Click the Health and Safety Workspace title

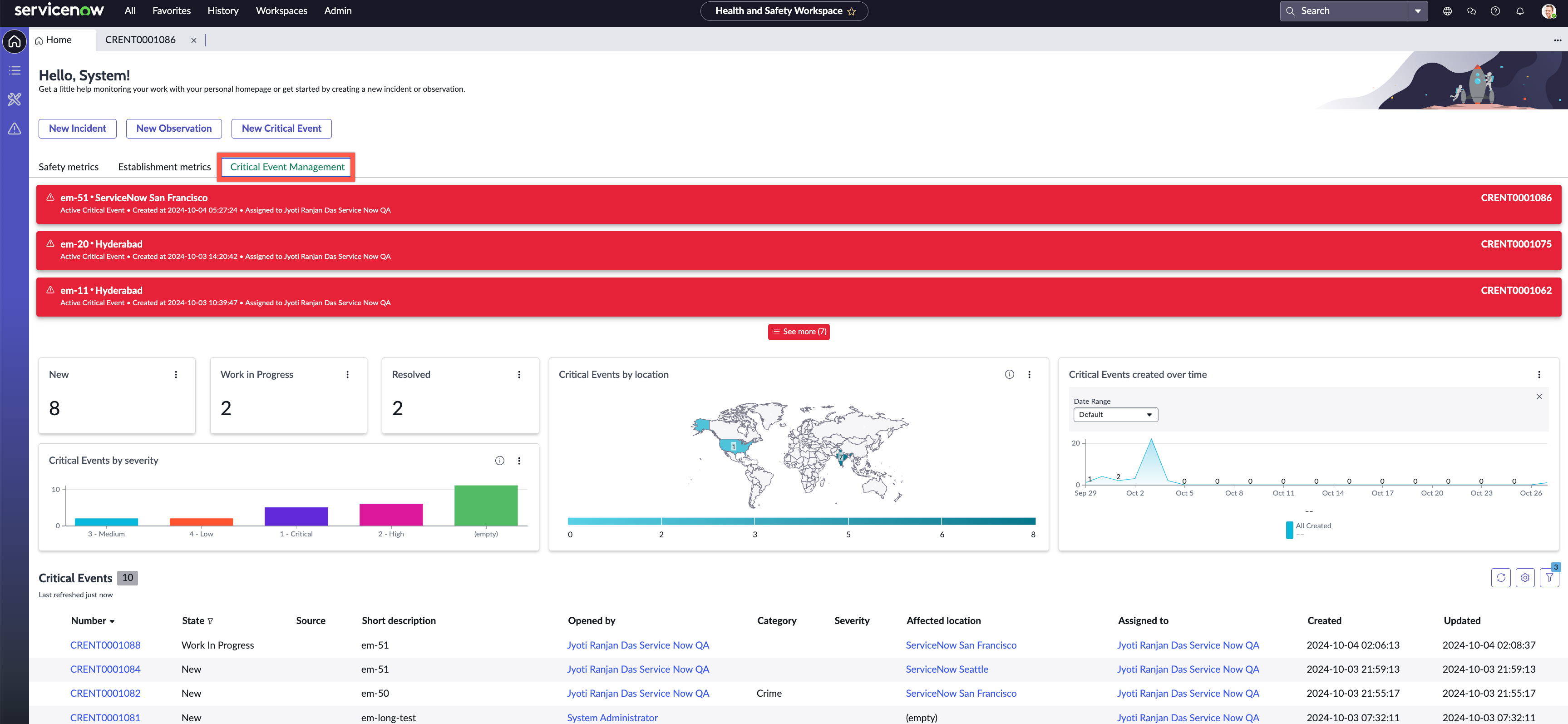click(779, 11)
